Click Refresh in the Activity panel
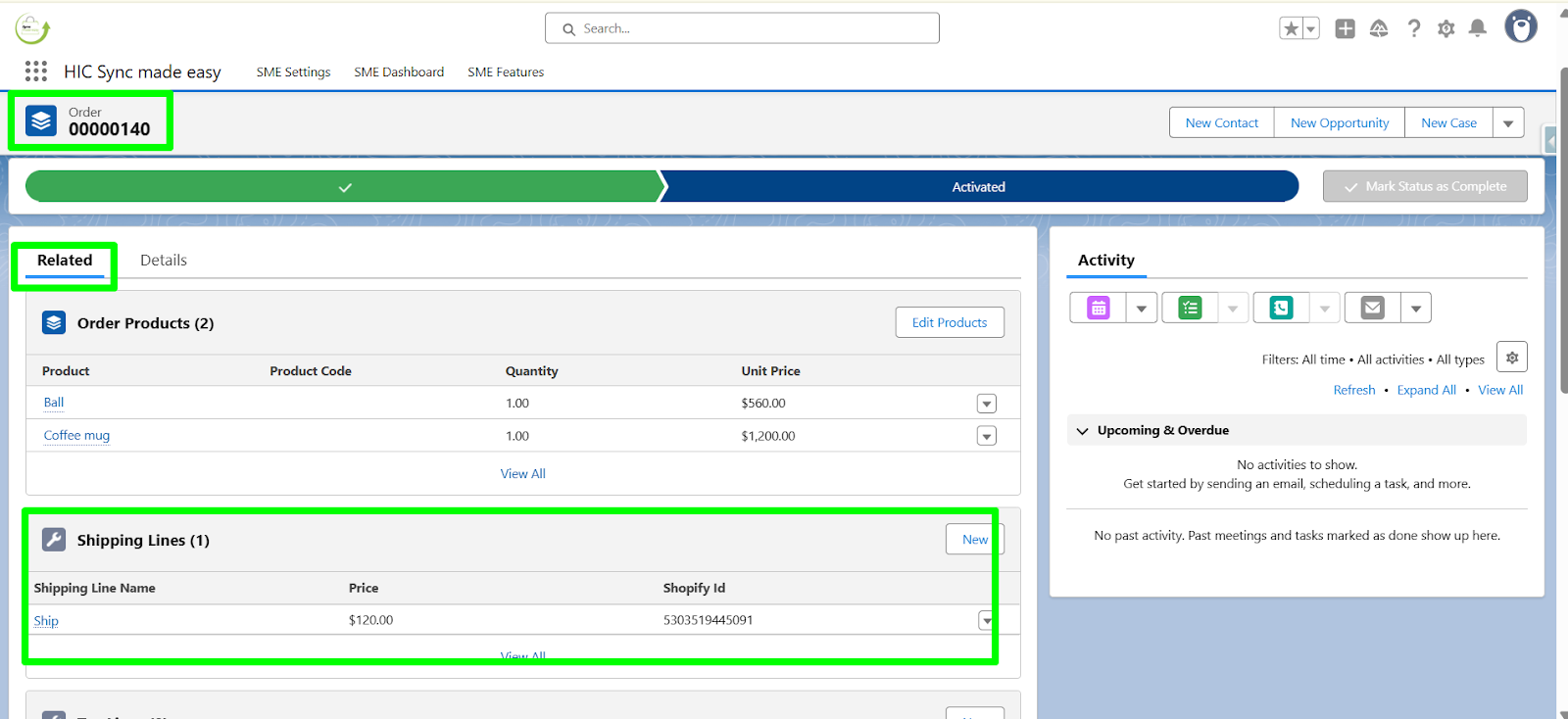The width and height of the screenshot is (1568, 719). point(1354,390)
